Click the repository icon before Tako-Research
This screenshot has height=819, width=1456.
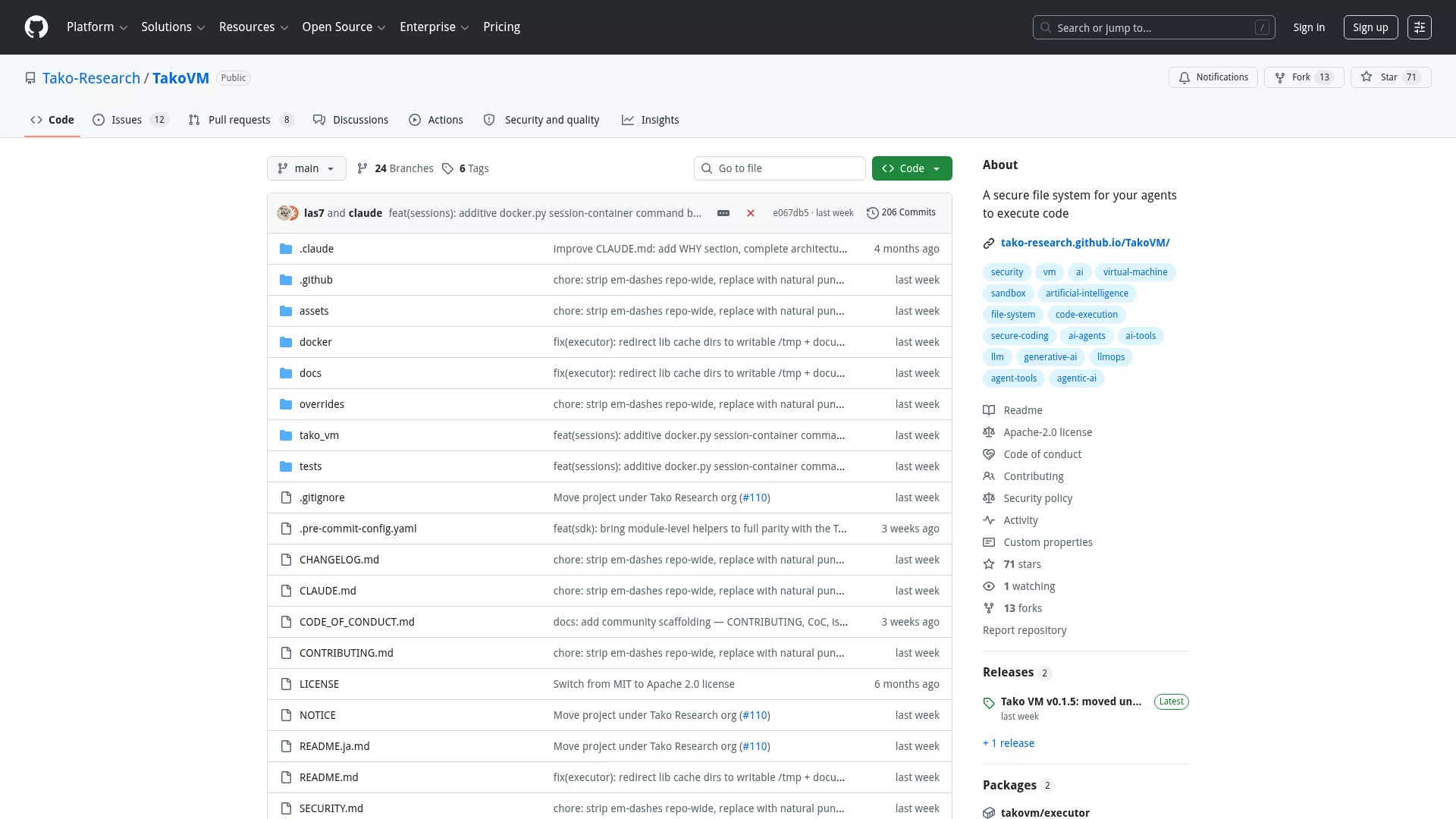point(30,78)
